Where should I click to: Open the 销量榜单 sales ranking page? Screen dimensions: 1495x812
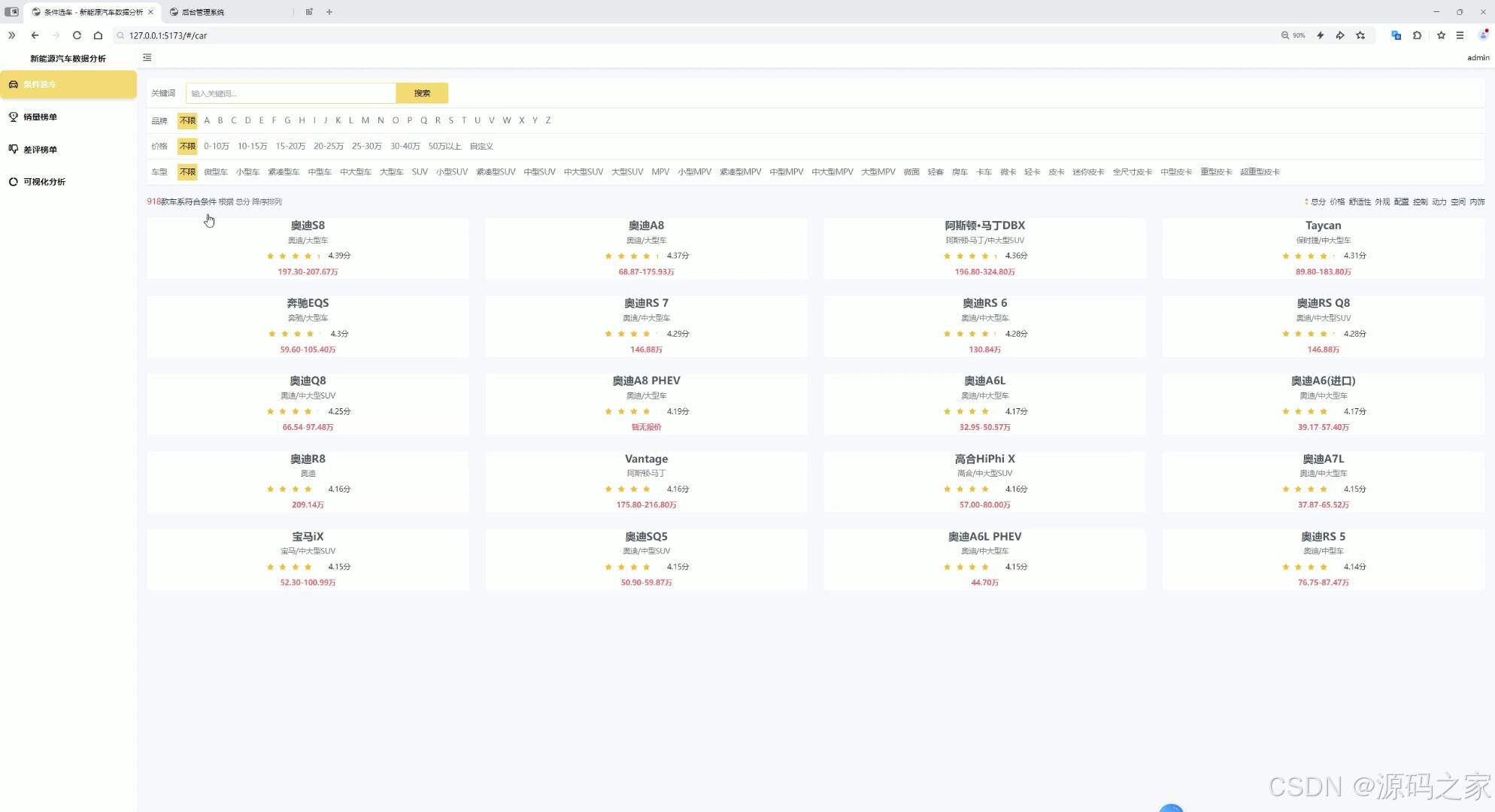[40, 117]
